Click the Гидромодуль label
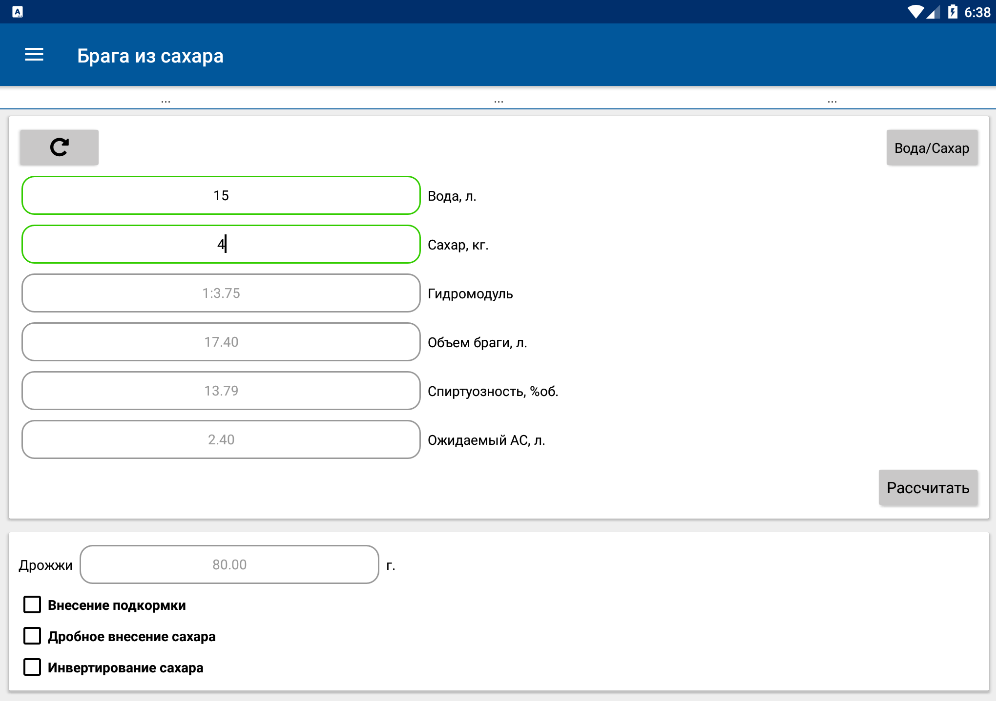The image size is (996, 701). click(470, 294)
